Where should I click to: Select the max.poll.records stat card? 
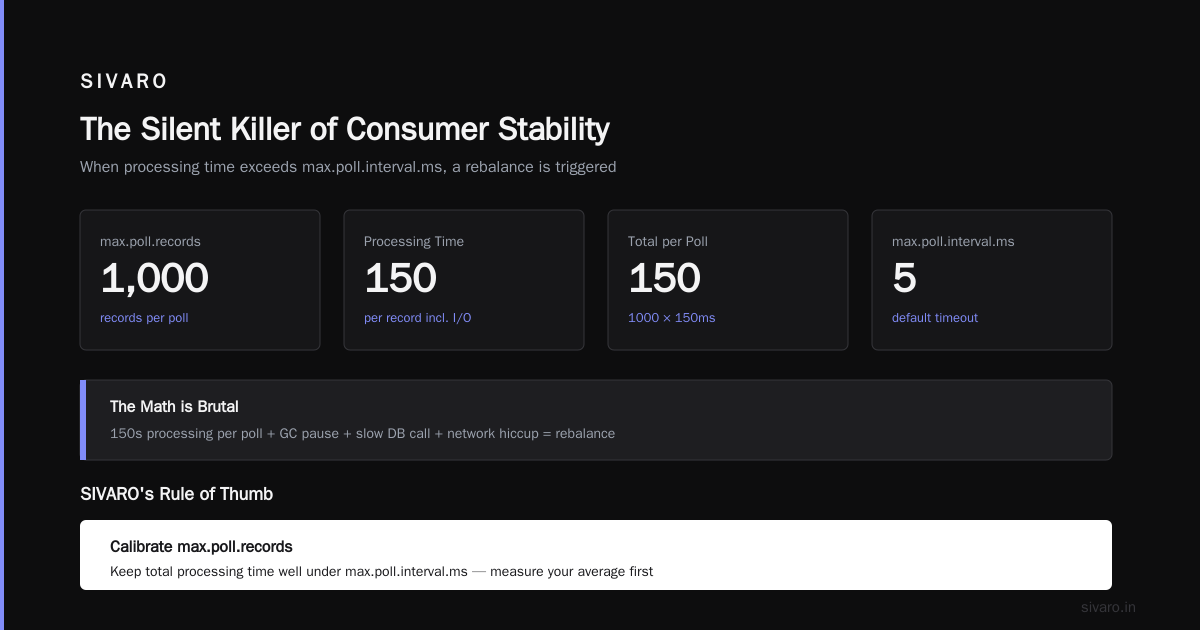tap(200, 280)
